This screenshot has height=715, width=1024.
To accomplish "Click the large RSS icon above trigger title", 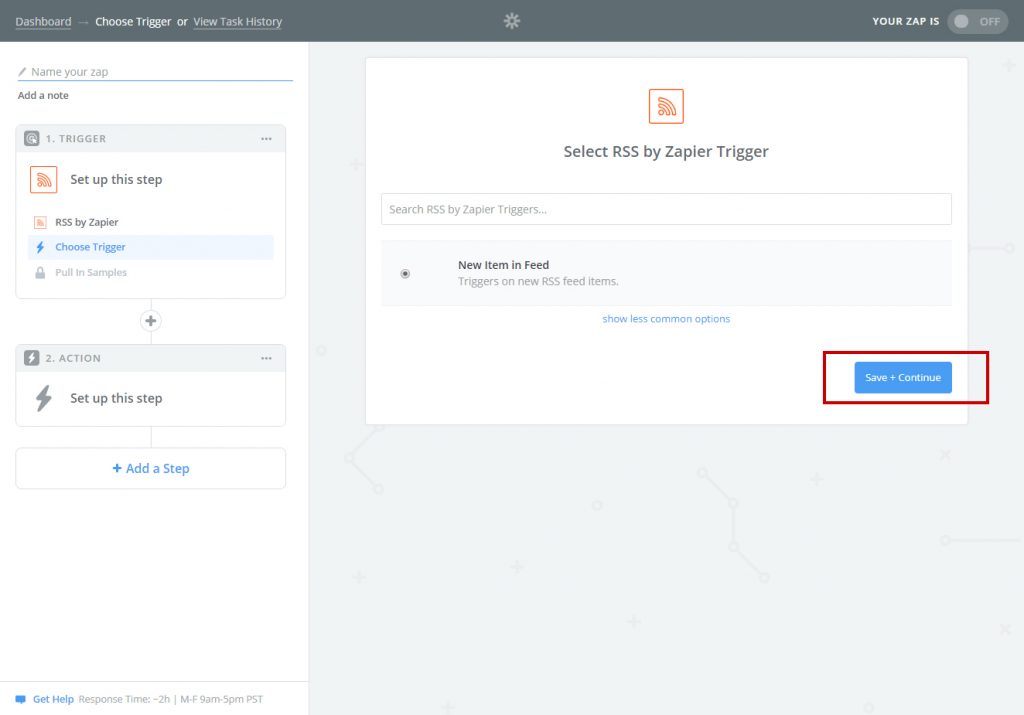I will (666, 106).
